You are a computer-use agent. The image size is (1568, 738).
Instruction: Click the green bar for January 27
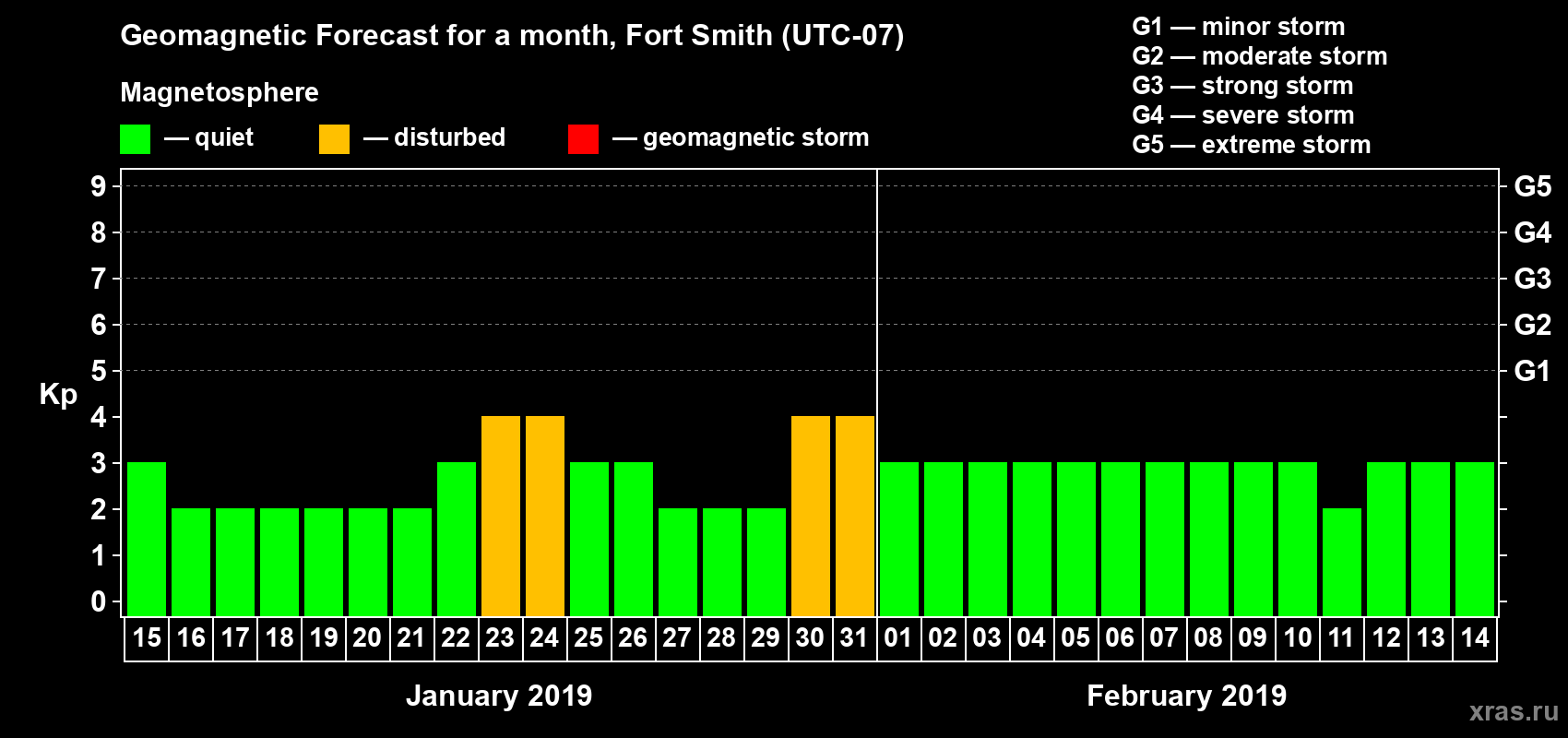[x=678, y=562]
